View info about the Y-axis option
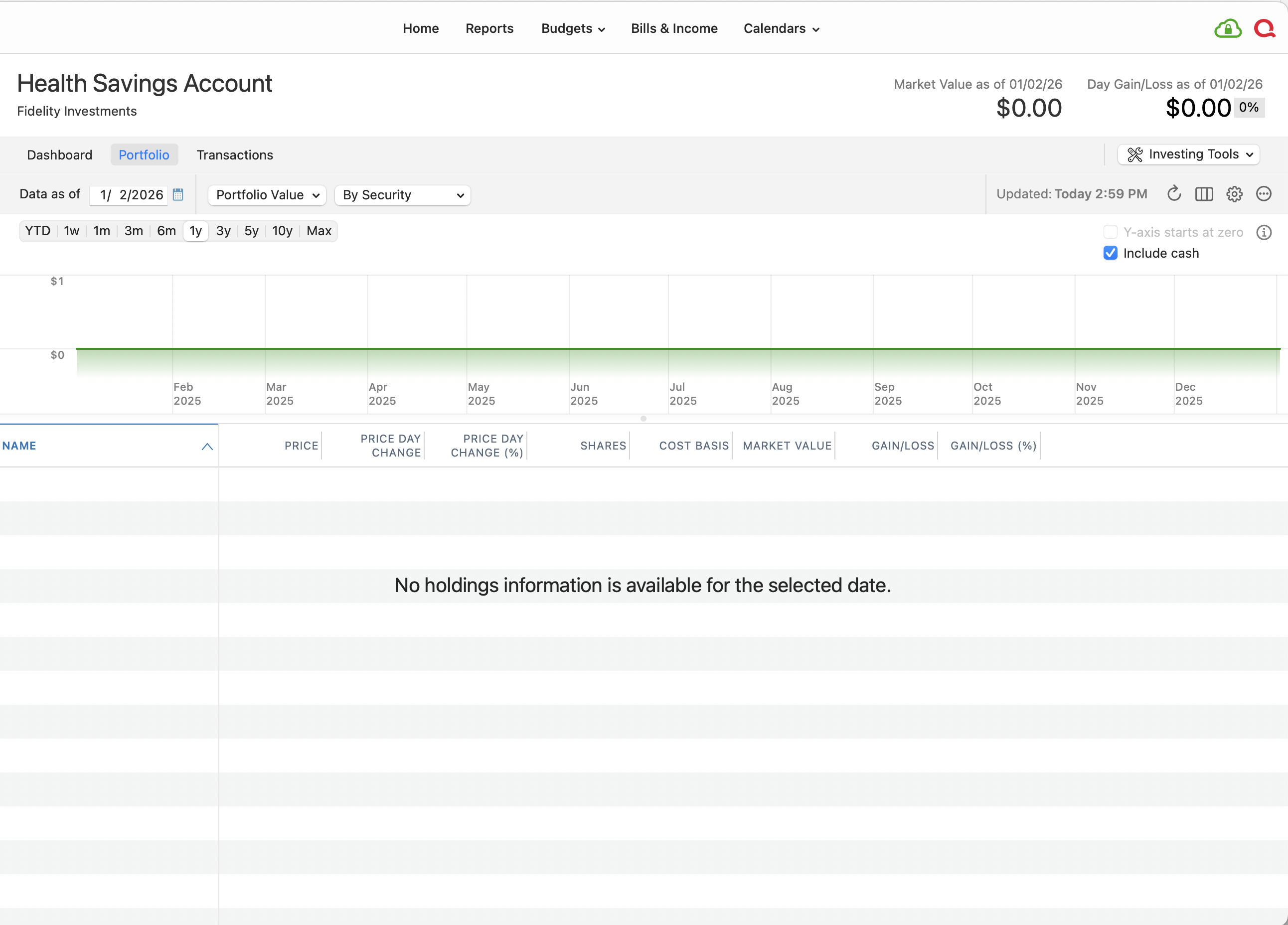The height and width of the screenshot is (925, 1288). (x=1264, y=232)
